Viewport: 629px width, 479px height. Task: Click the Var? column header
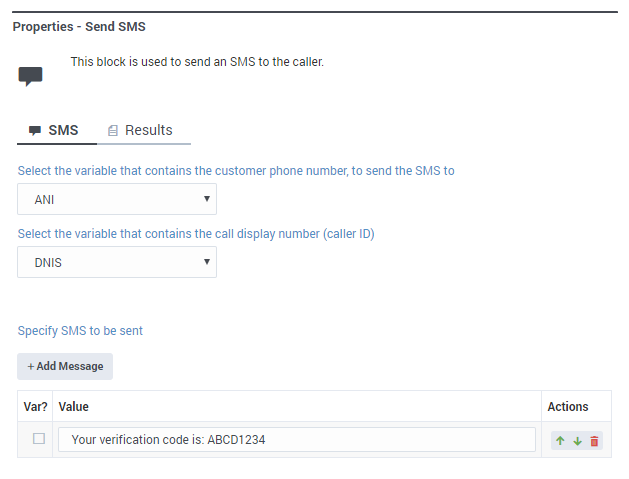click(x=36, y=406)
